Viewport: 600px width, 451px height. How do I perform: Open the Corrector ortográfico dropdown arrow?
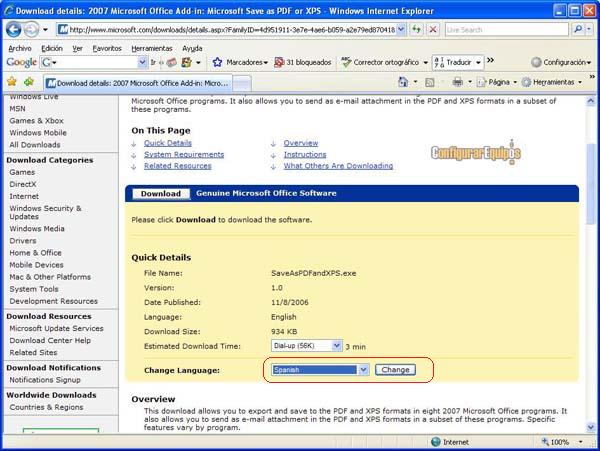(425, 62)
